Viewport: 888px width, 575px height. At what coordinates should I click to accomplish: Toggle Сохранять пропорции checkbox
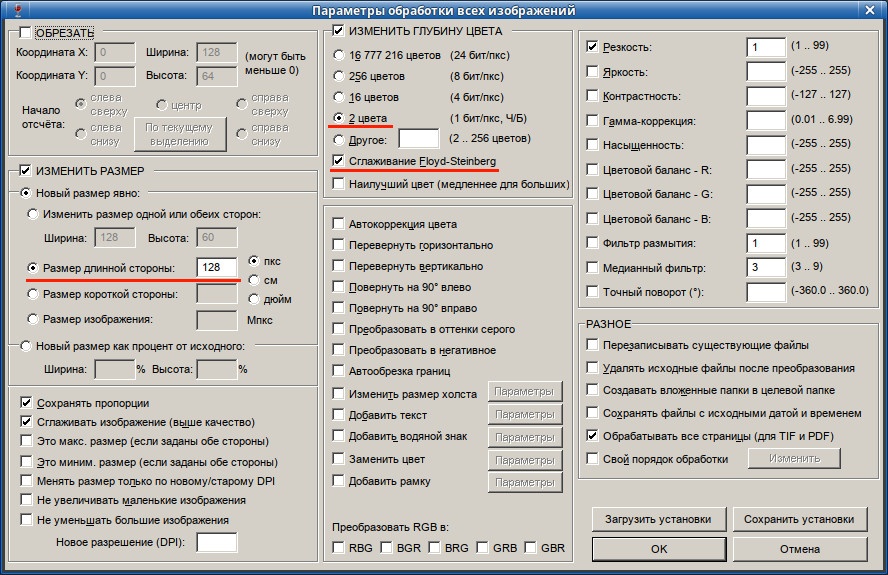click(26, 403)
